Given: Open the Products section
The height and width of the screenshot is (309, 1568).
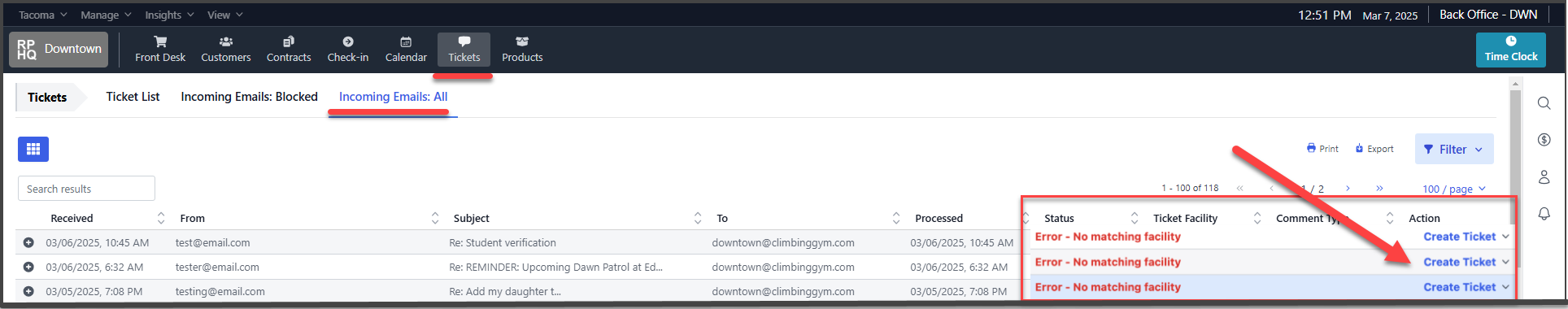Looking at the screenshot, I should point(522,49).
